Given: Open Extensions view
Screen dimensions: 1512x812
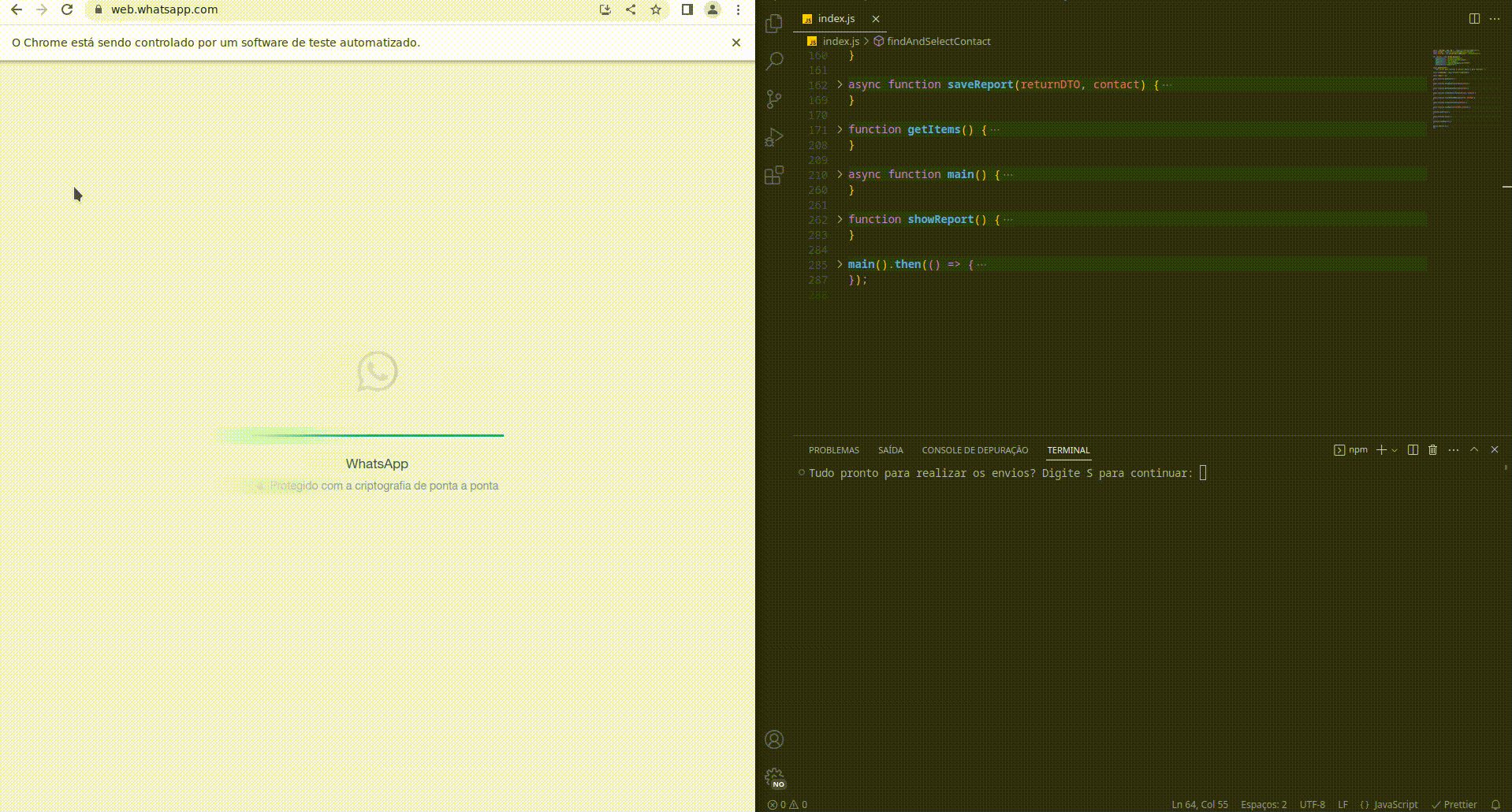Looking at the screenshot, I should 774,175.
